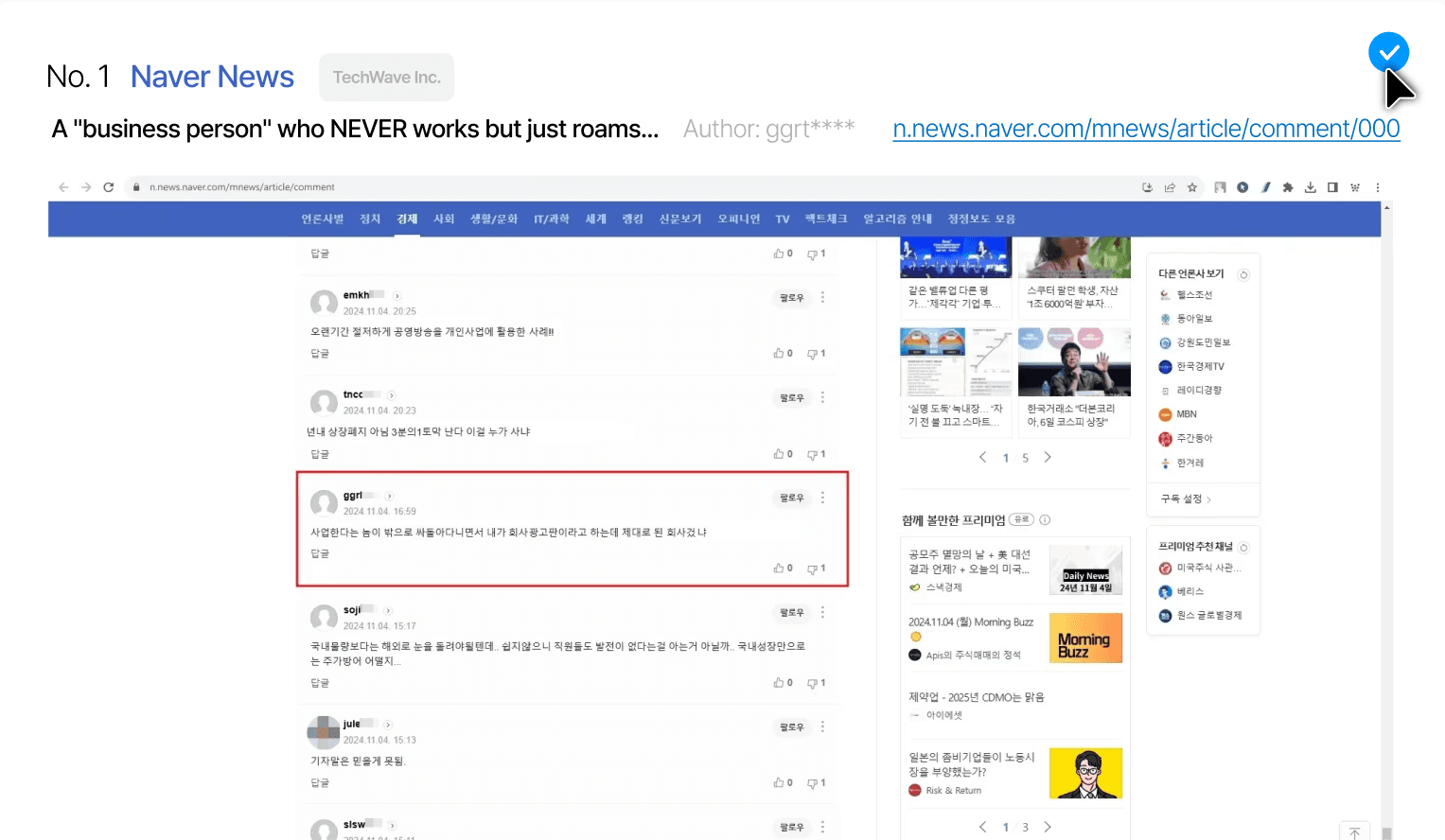Click jule's pixelated profile avatar
This screenshot has width=1445, height=840.
[324, 732]
